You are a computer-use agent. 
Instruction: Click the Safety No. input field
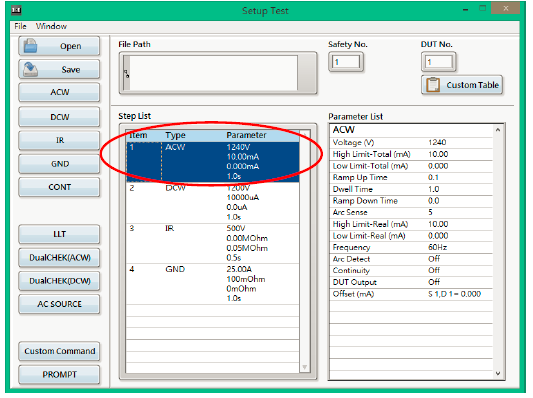coord(346,62)
